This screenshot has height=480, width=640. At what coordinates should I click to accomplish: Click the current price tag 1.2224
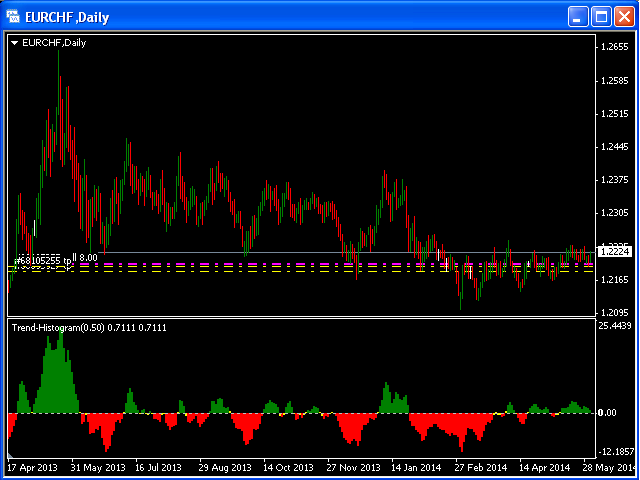614,251
